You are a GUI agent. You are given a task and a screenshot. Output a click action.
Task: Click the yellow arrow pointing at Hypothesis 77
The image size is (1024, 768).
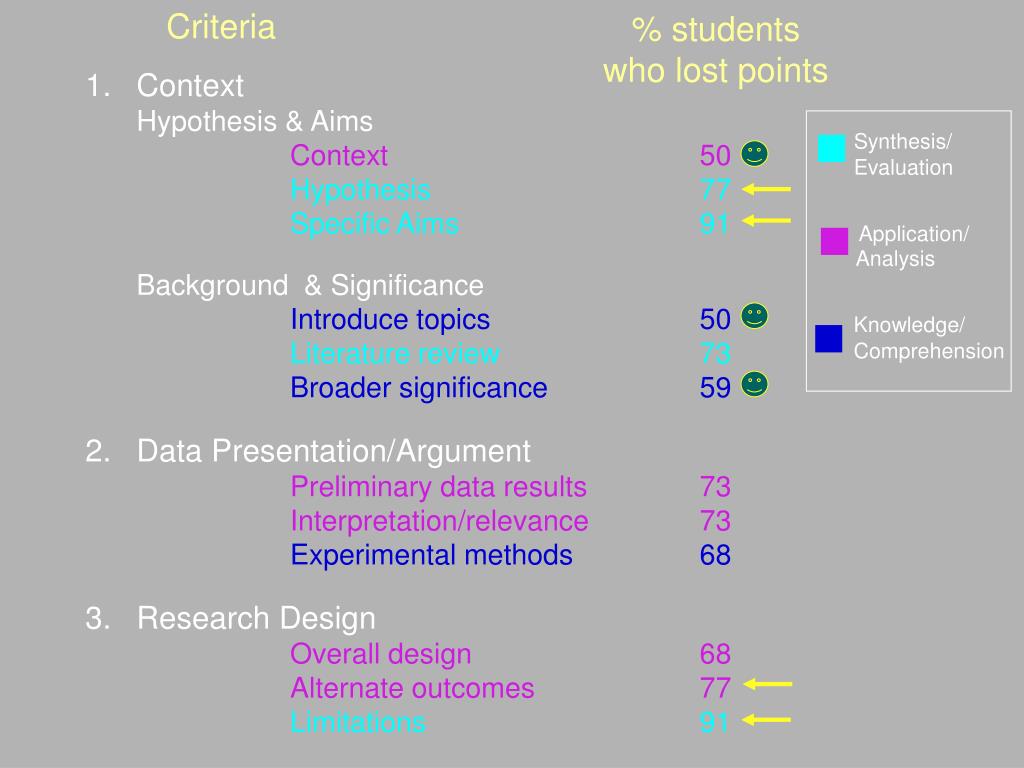[767, 189]
